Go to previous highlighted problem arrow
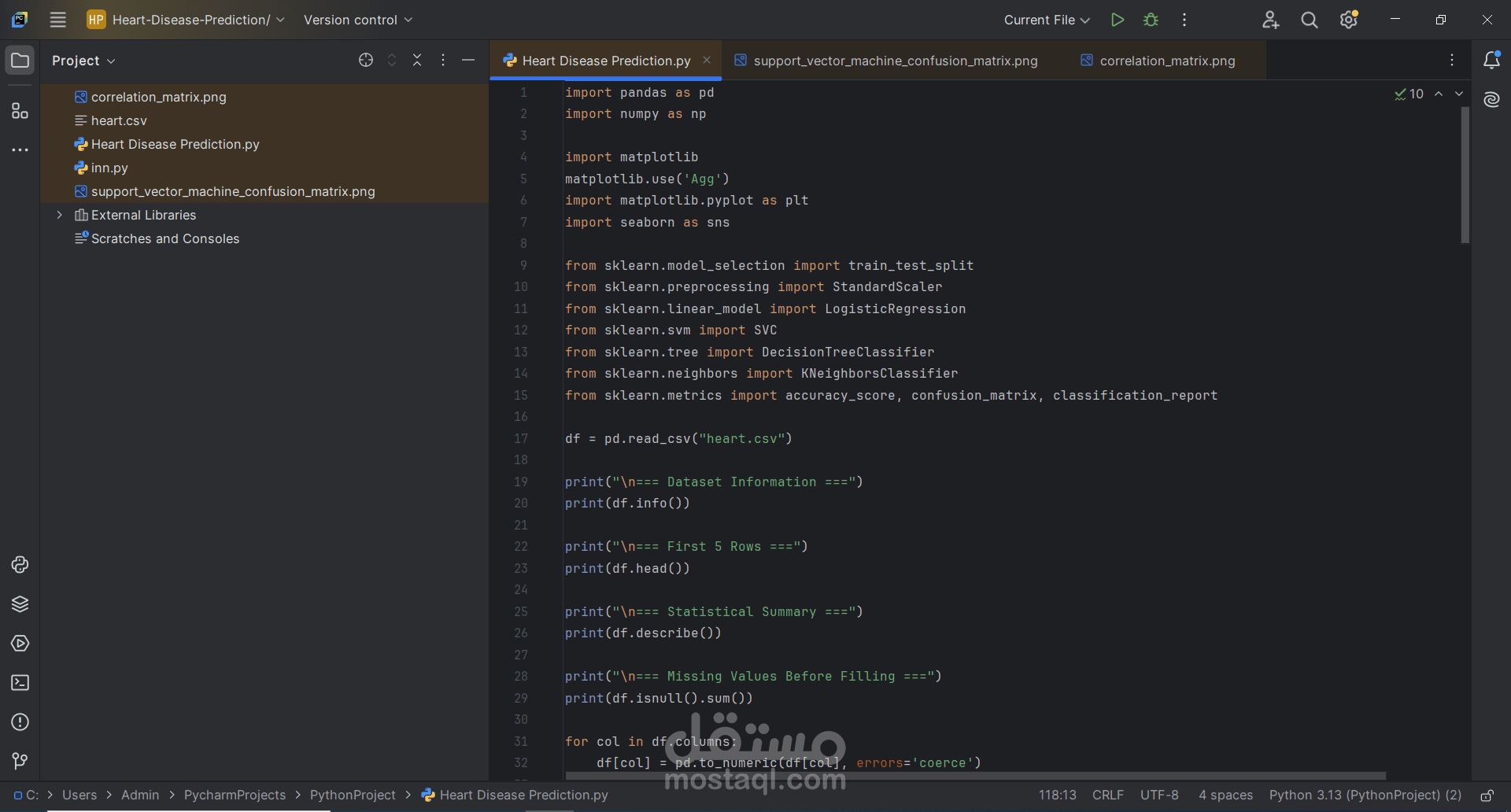Image resolution: width=1511 pixels, height=812 pixels. (1439, 94)
